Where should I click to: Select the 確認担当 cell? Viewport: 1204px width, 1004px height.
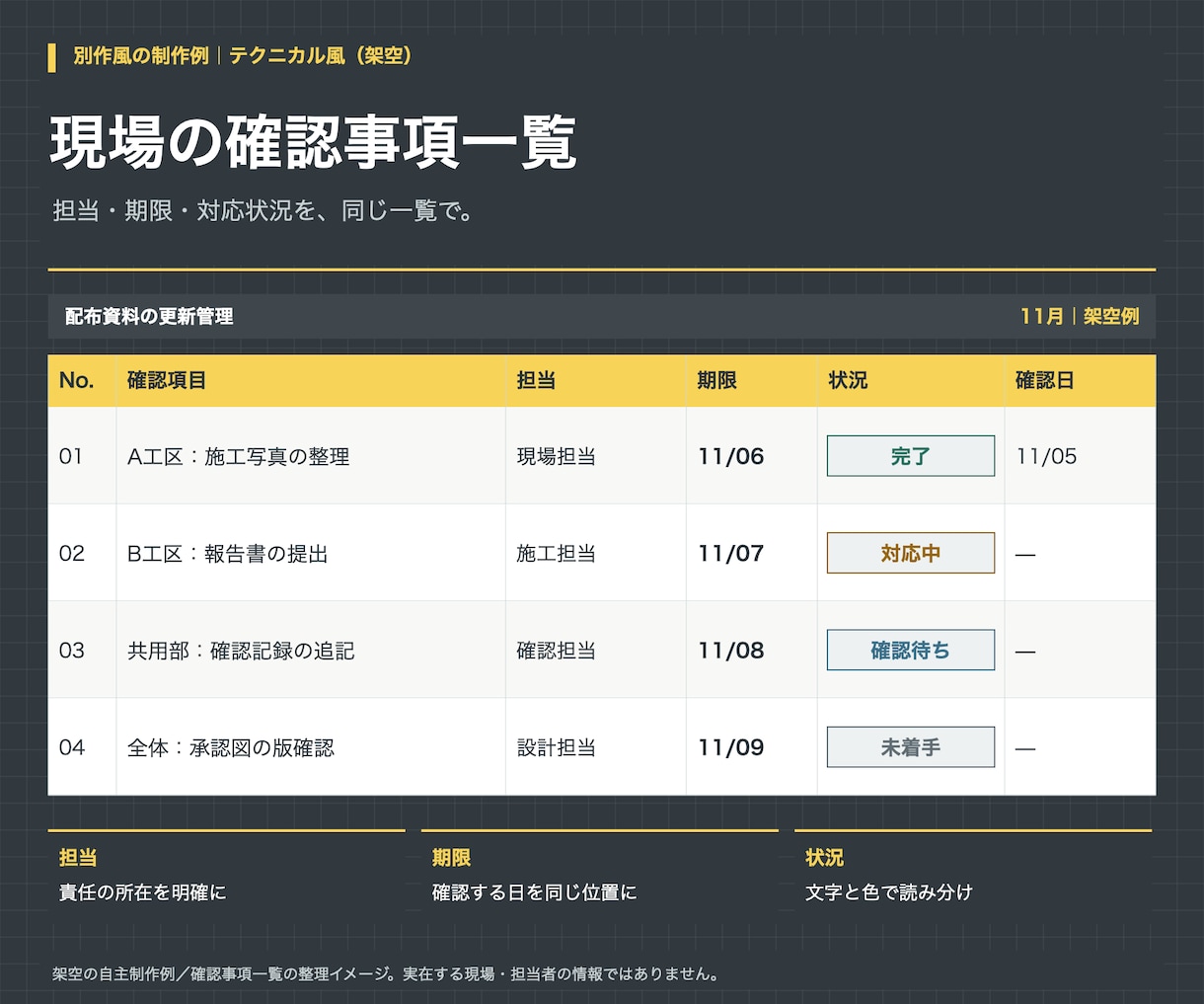pyautogui.click(x=557, y=651)
